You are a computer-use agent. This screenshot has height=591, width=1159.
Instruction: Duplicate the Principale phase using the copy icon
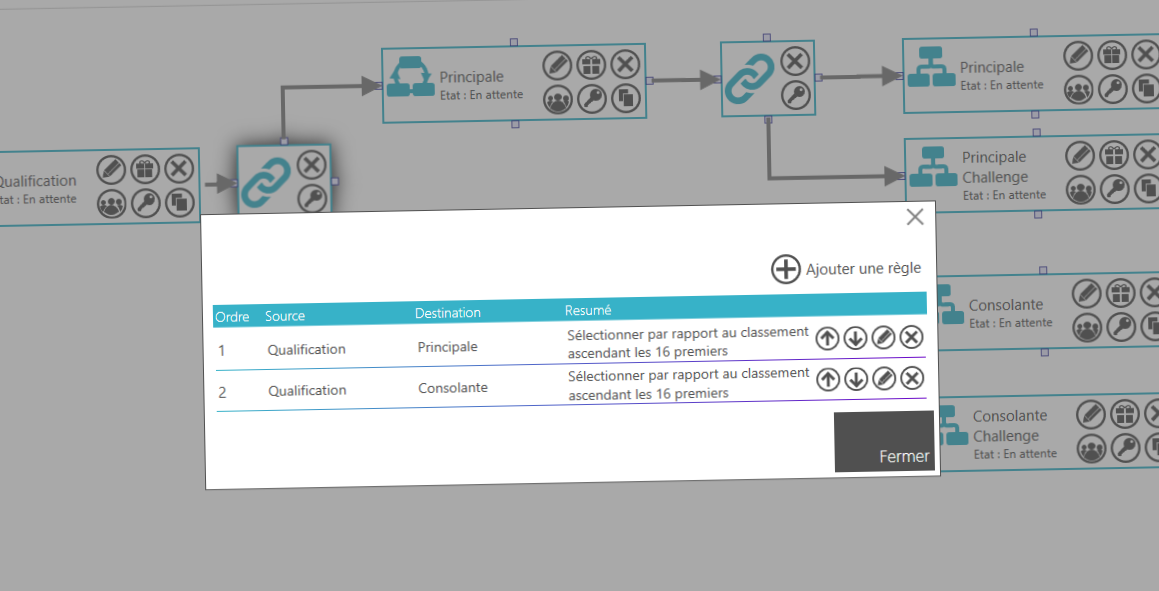click(625, 99)
